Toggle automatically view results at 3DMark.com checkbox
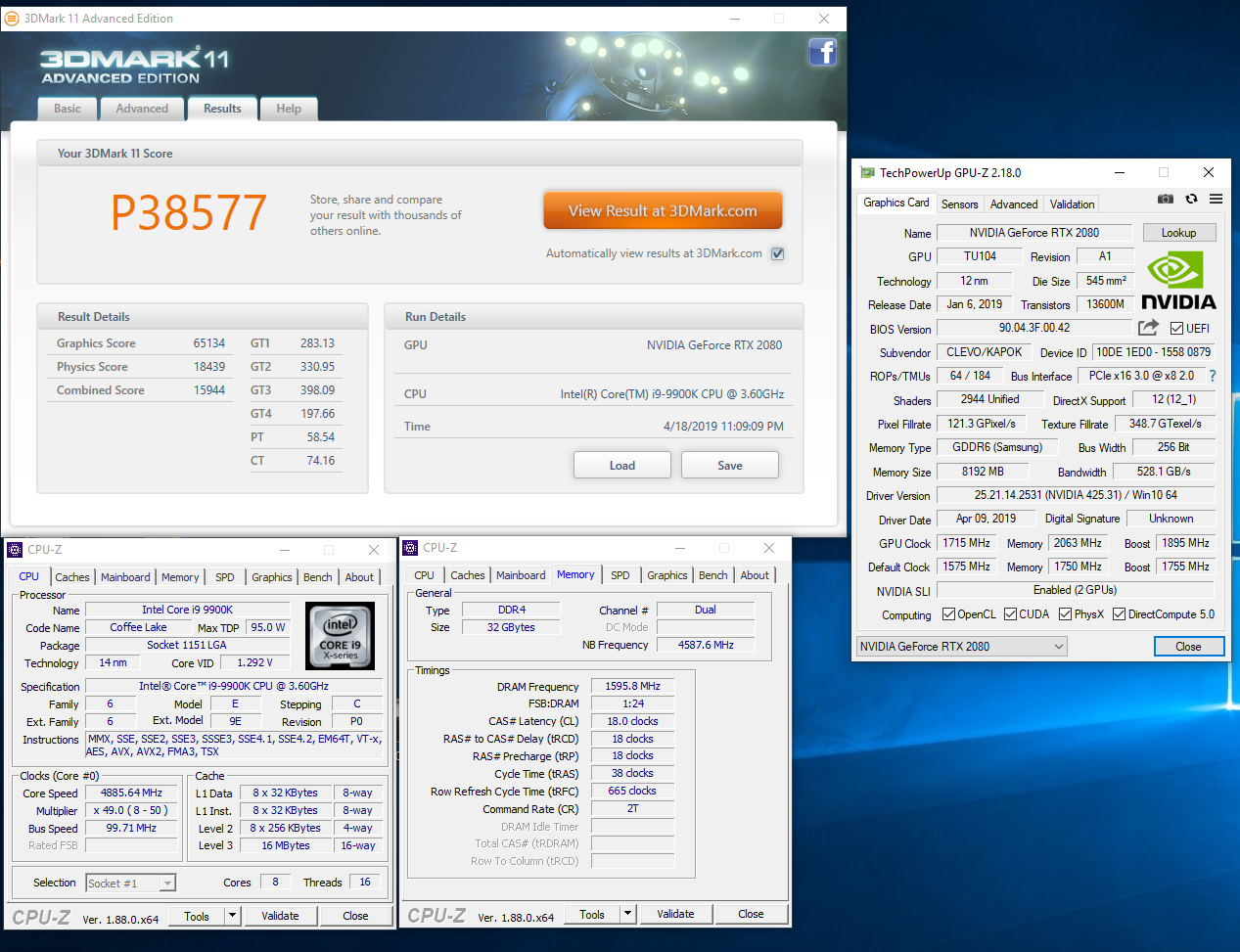1240x952 pixels. click(777, 253)
